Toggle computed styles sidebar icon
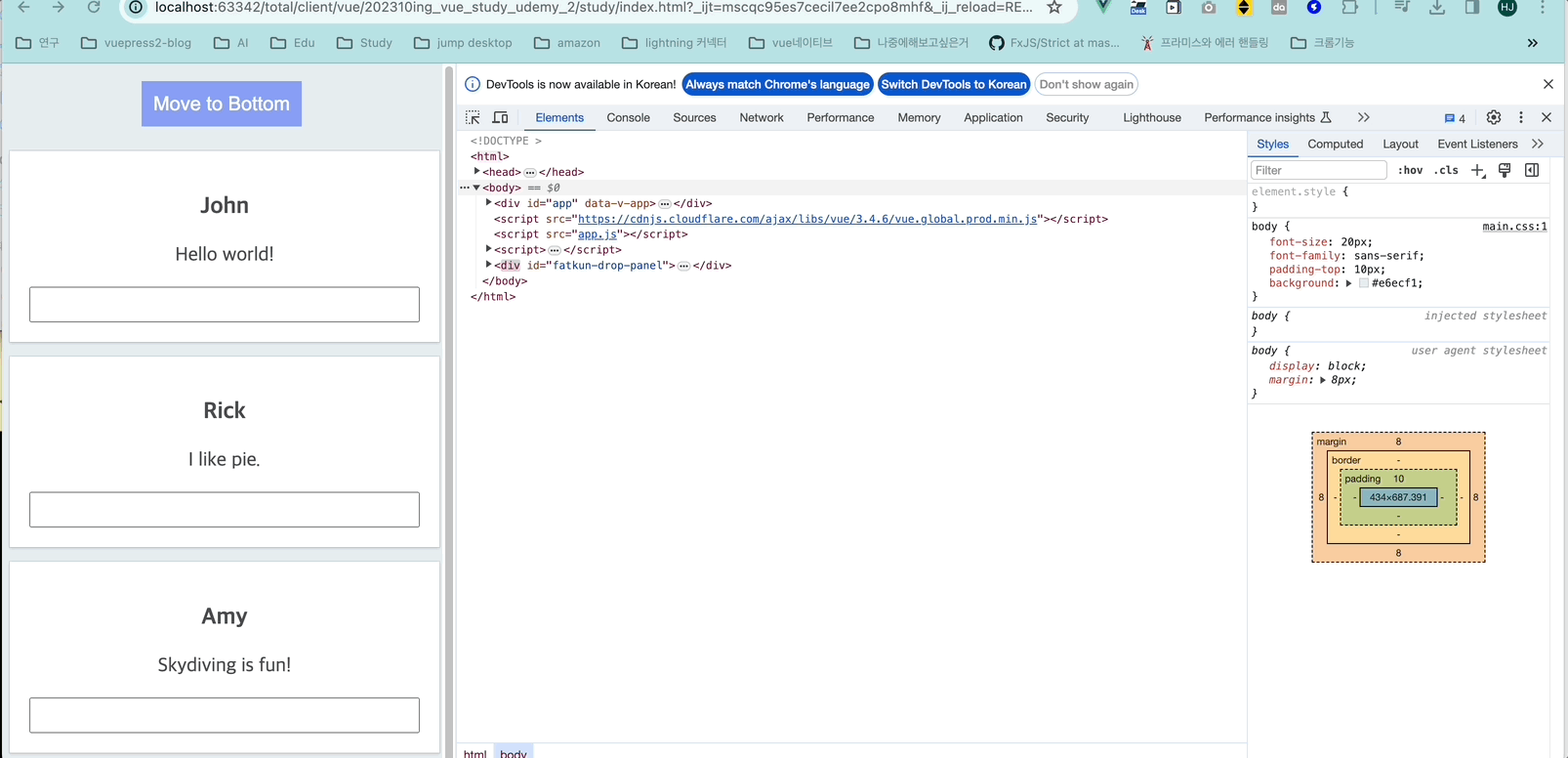Screen dimensions: 1568x758 (1532, 170)
